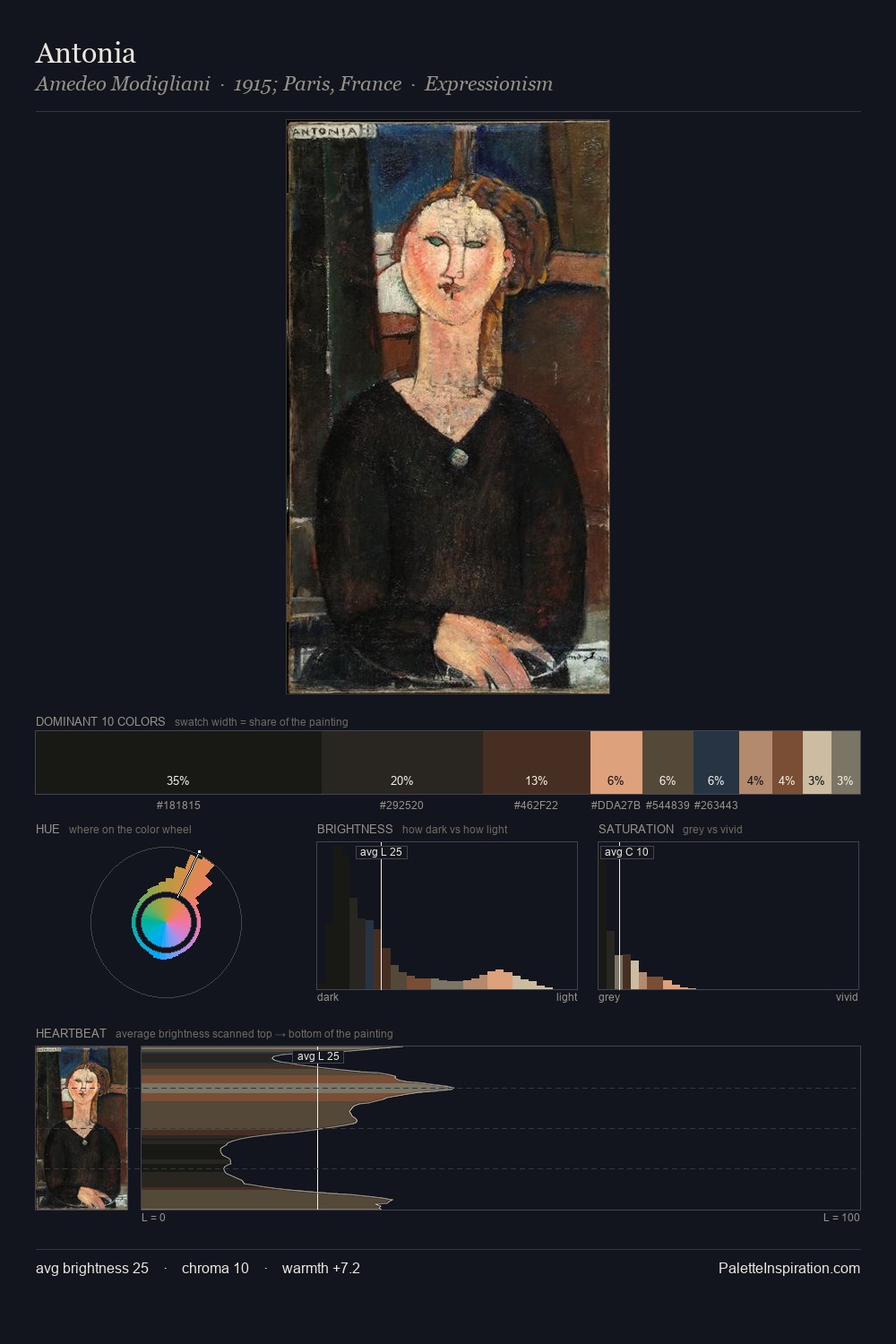
Task: Click 'warmth +7.2' footer stat
Action: pyautogui.click(x=321, y=1268)
